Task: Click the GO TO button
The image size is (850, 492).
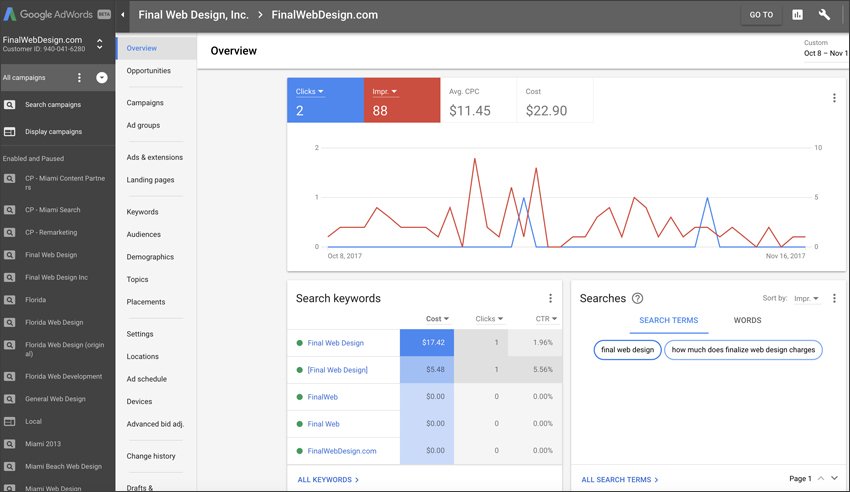Action: click(x=761, y=15)
